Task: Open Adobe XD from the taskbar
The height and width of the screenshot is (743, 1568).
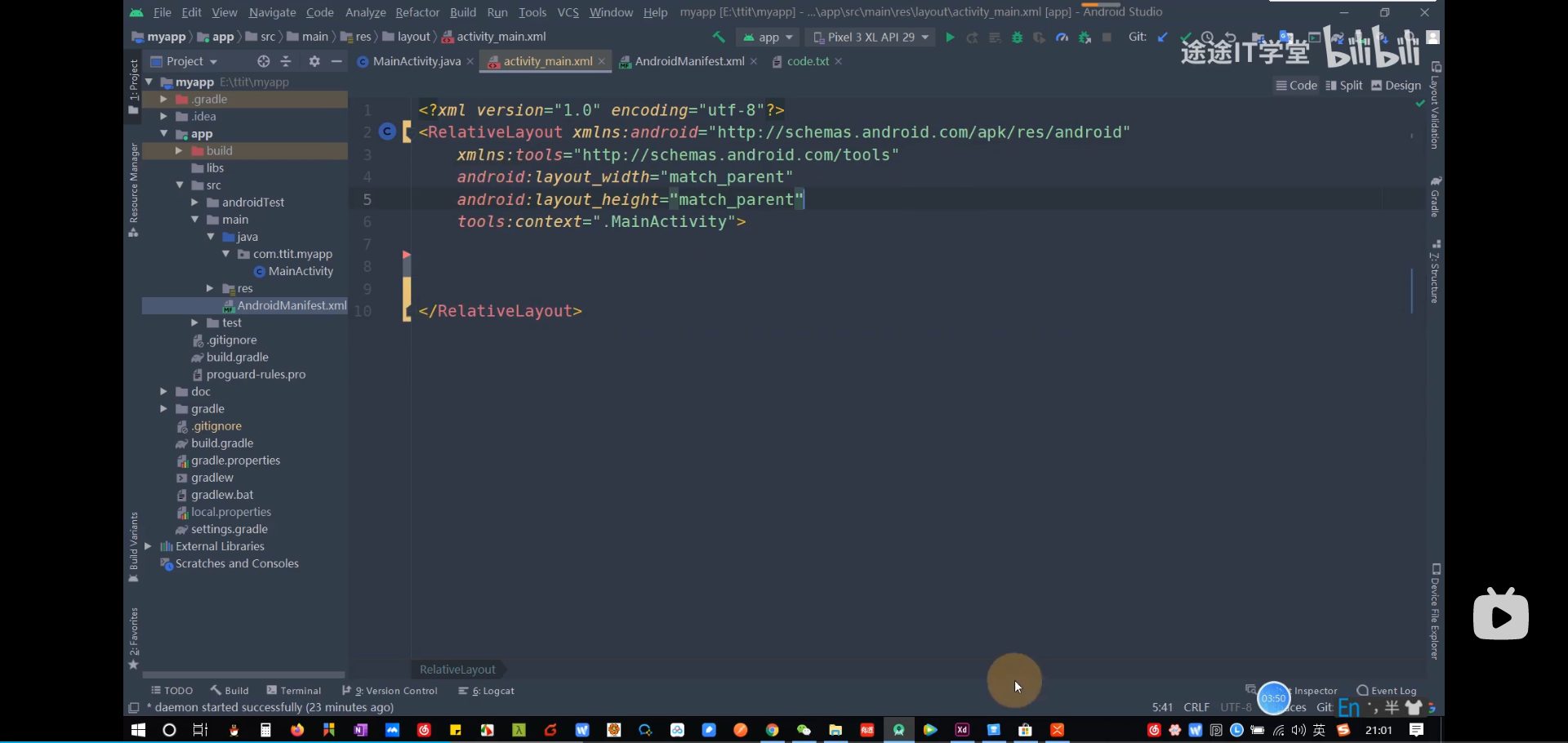Action: [x=962, y=730]
